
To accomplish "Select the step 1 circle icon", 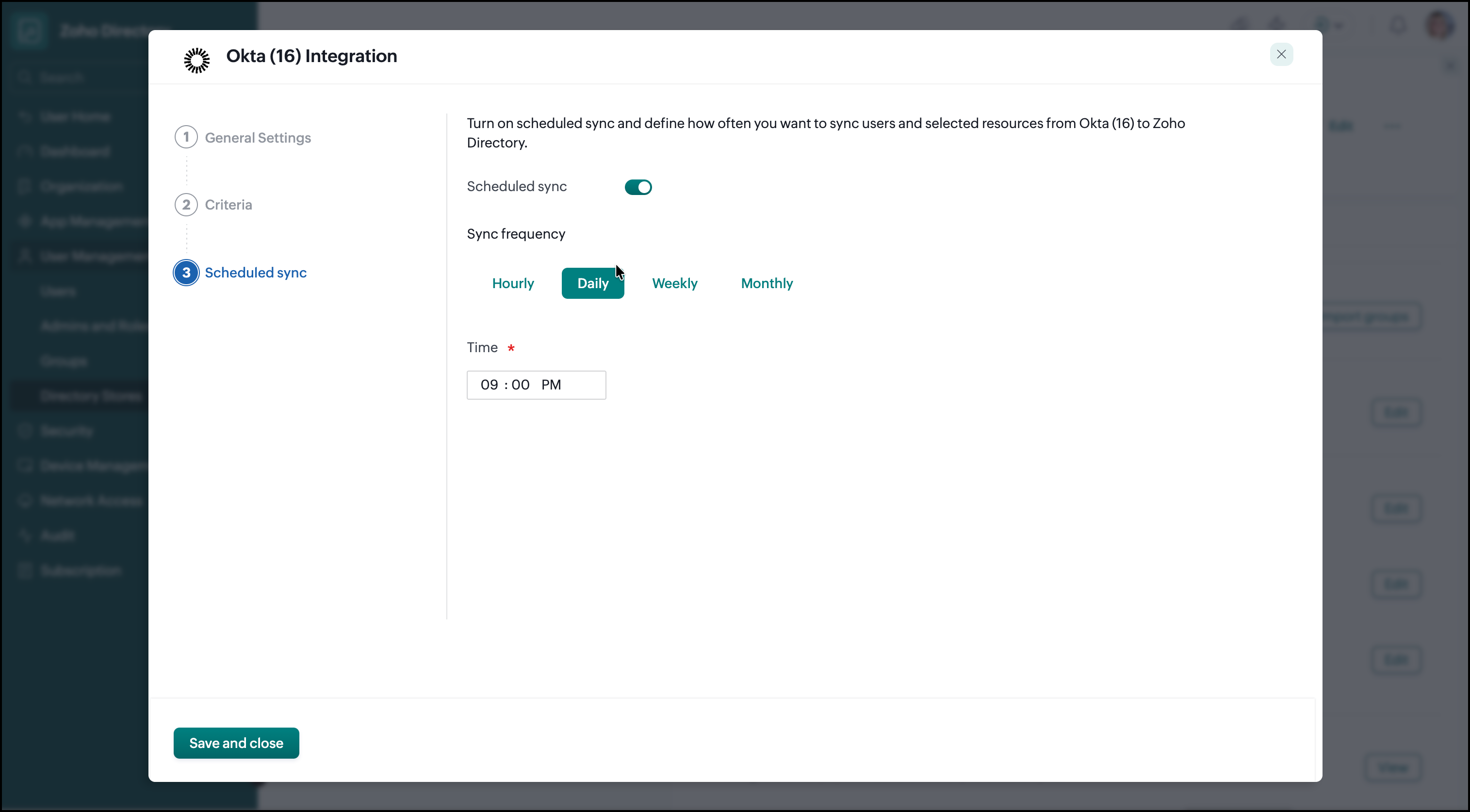I will [186, 137].
